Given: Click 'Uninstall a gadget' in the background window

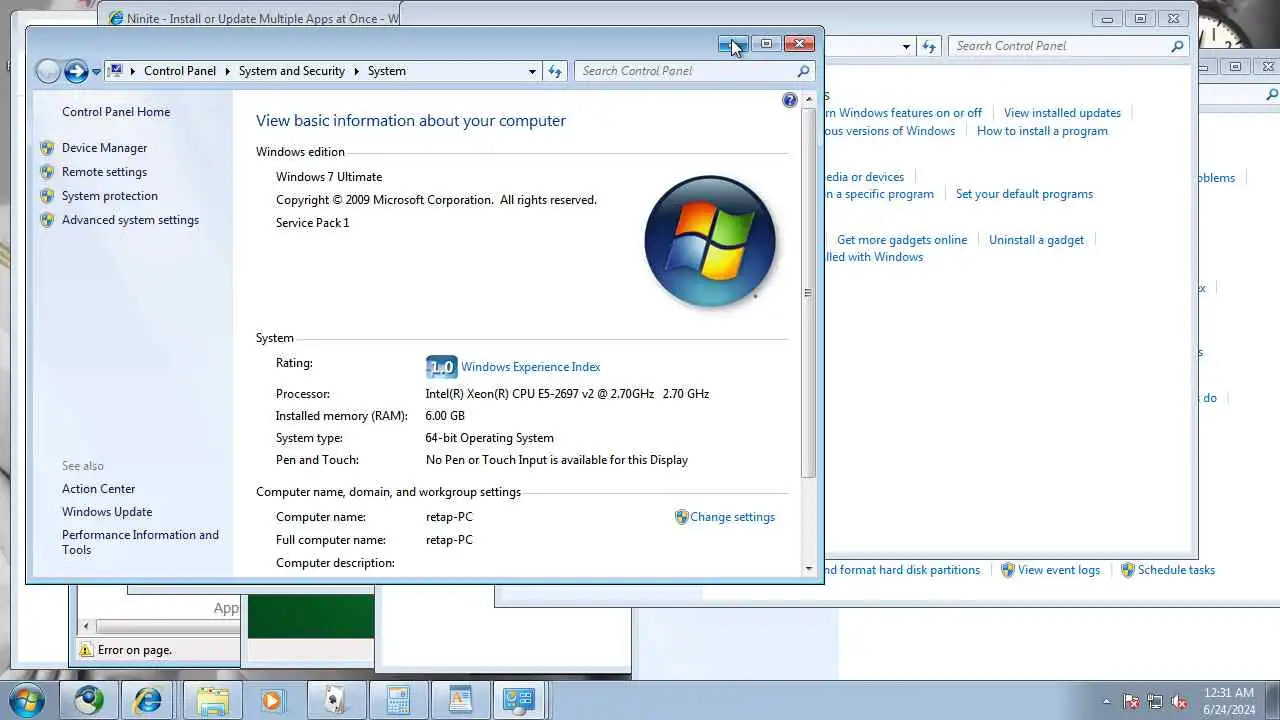Looking at the screenshot, I should point(1036,240).
